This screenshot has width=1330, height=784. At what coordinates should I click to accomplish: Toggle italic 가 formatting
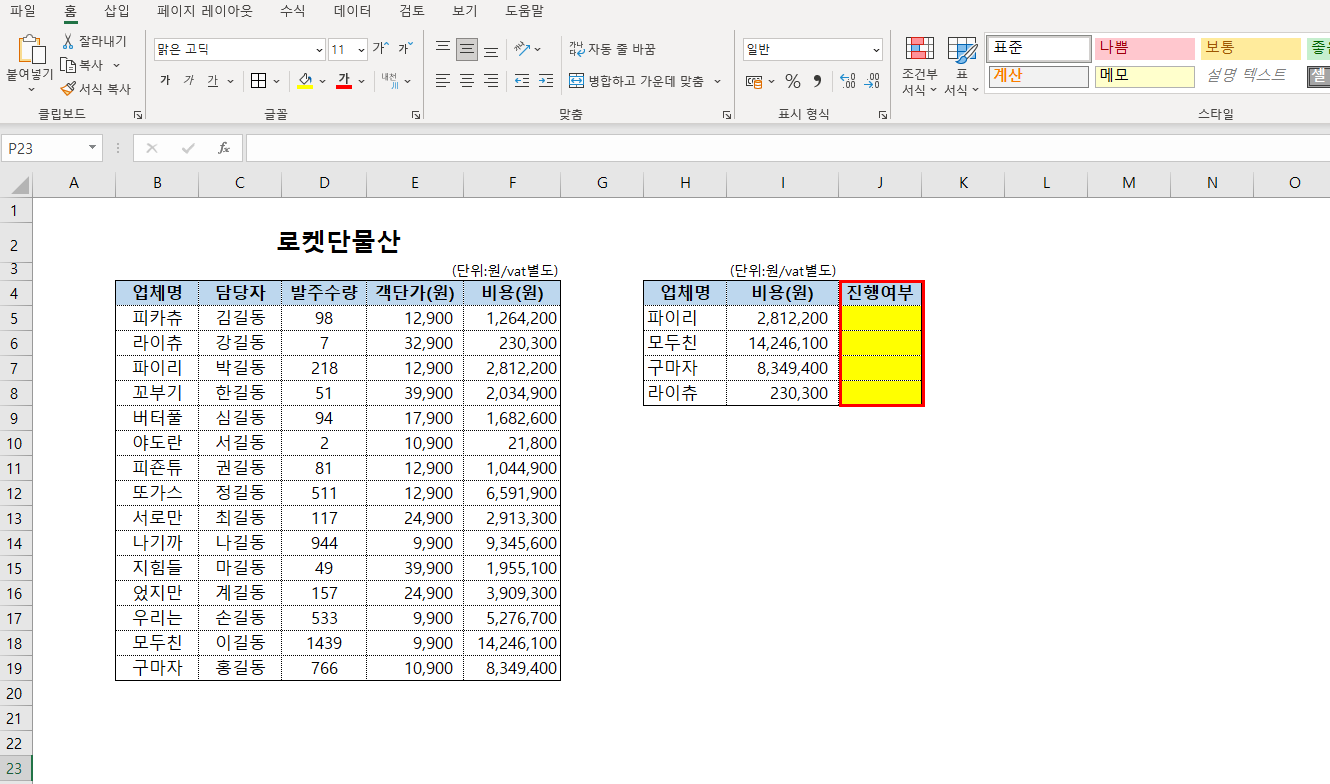[x=189, y=81]
